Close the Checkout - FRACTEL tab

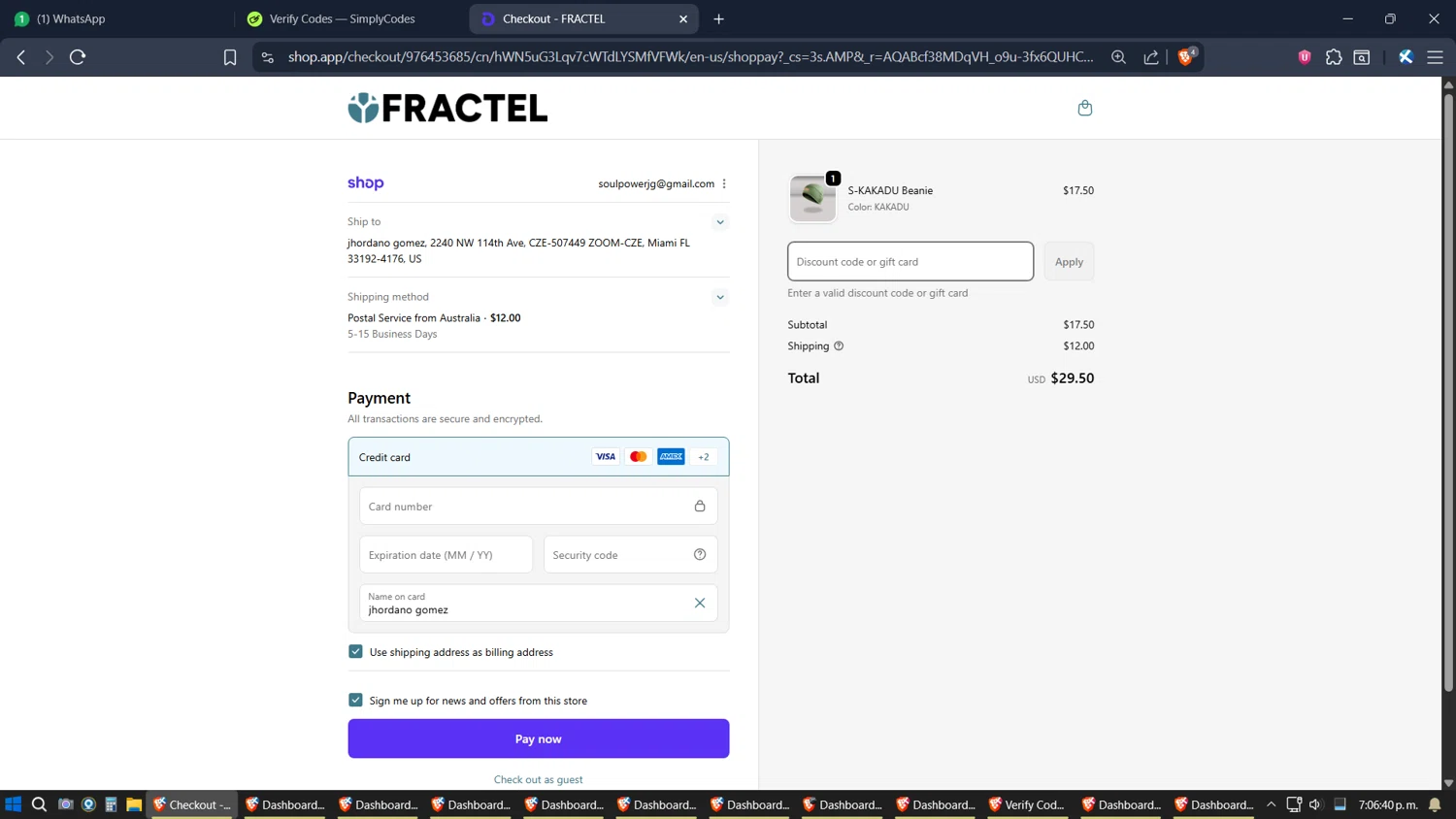coord(683,18)
